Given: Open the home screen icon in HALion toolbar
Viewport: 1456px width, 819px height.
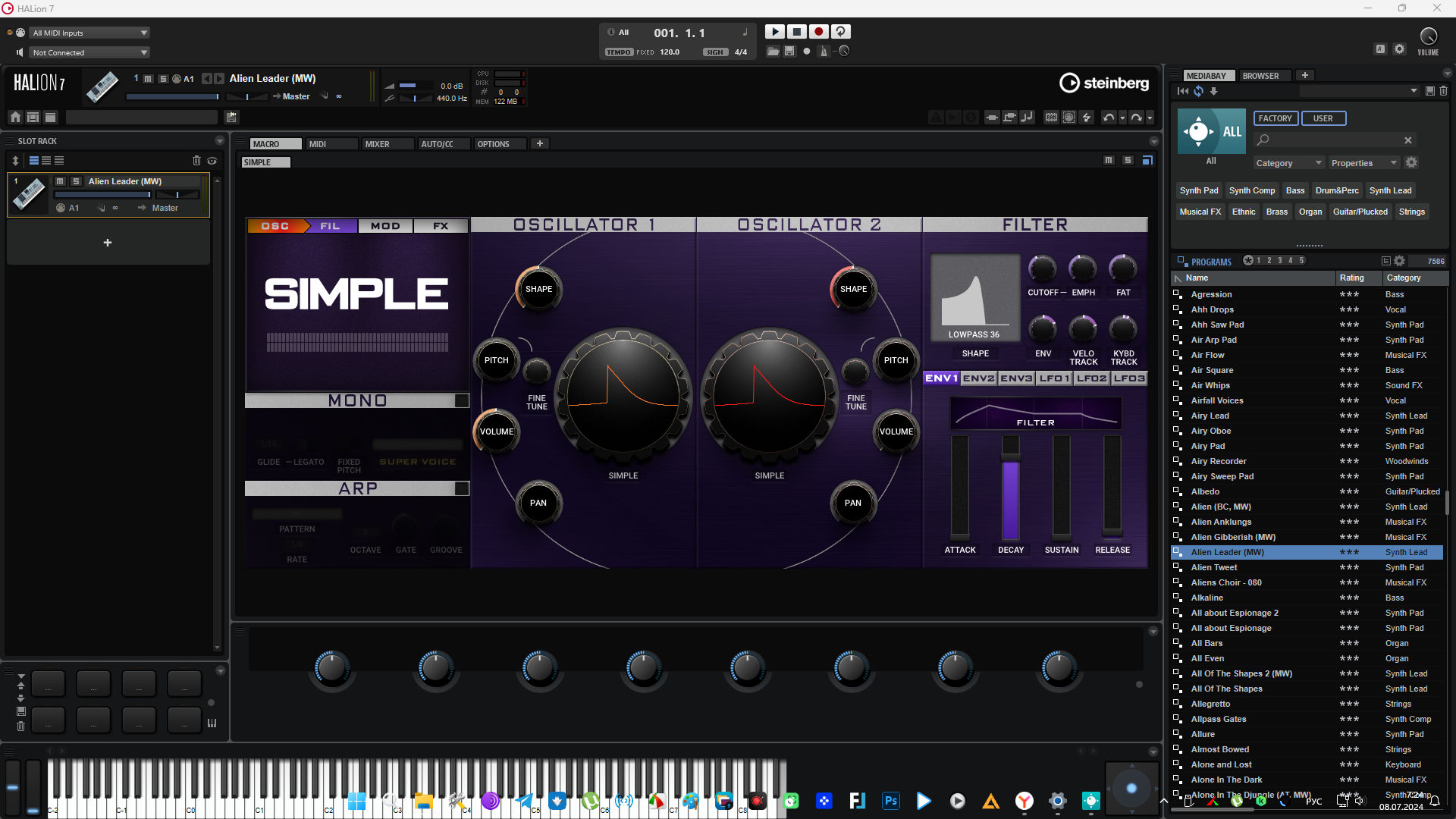Looking at the screenshot, I should [15, 117].
